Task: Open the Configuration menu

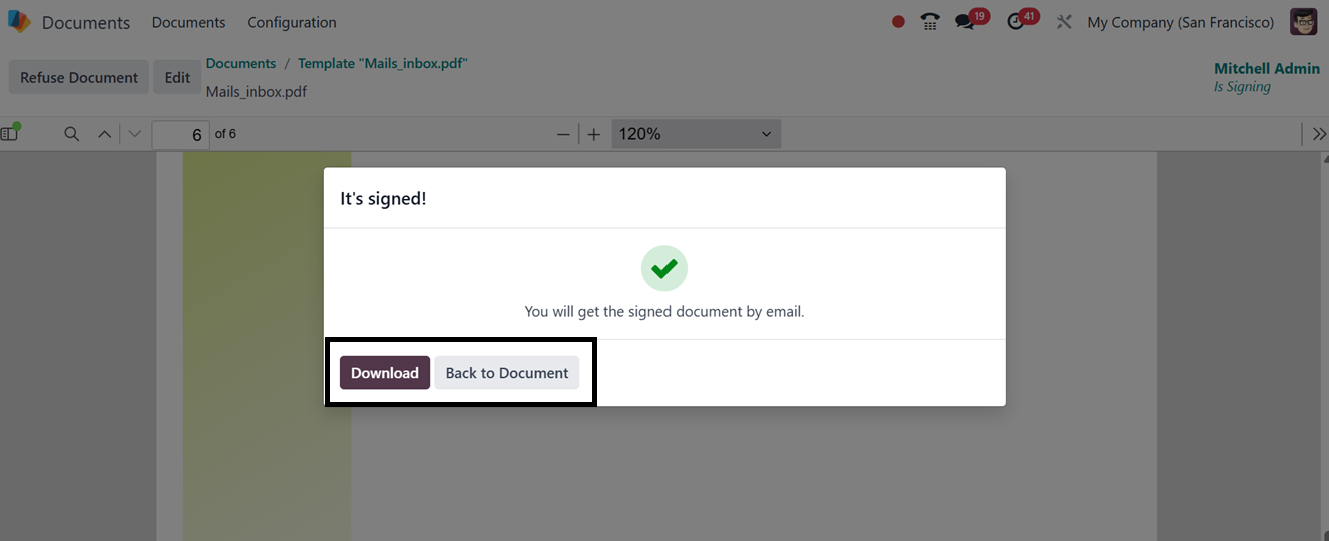Action: [292, 22]
